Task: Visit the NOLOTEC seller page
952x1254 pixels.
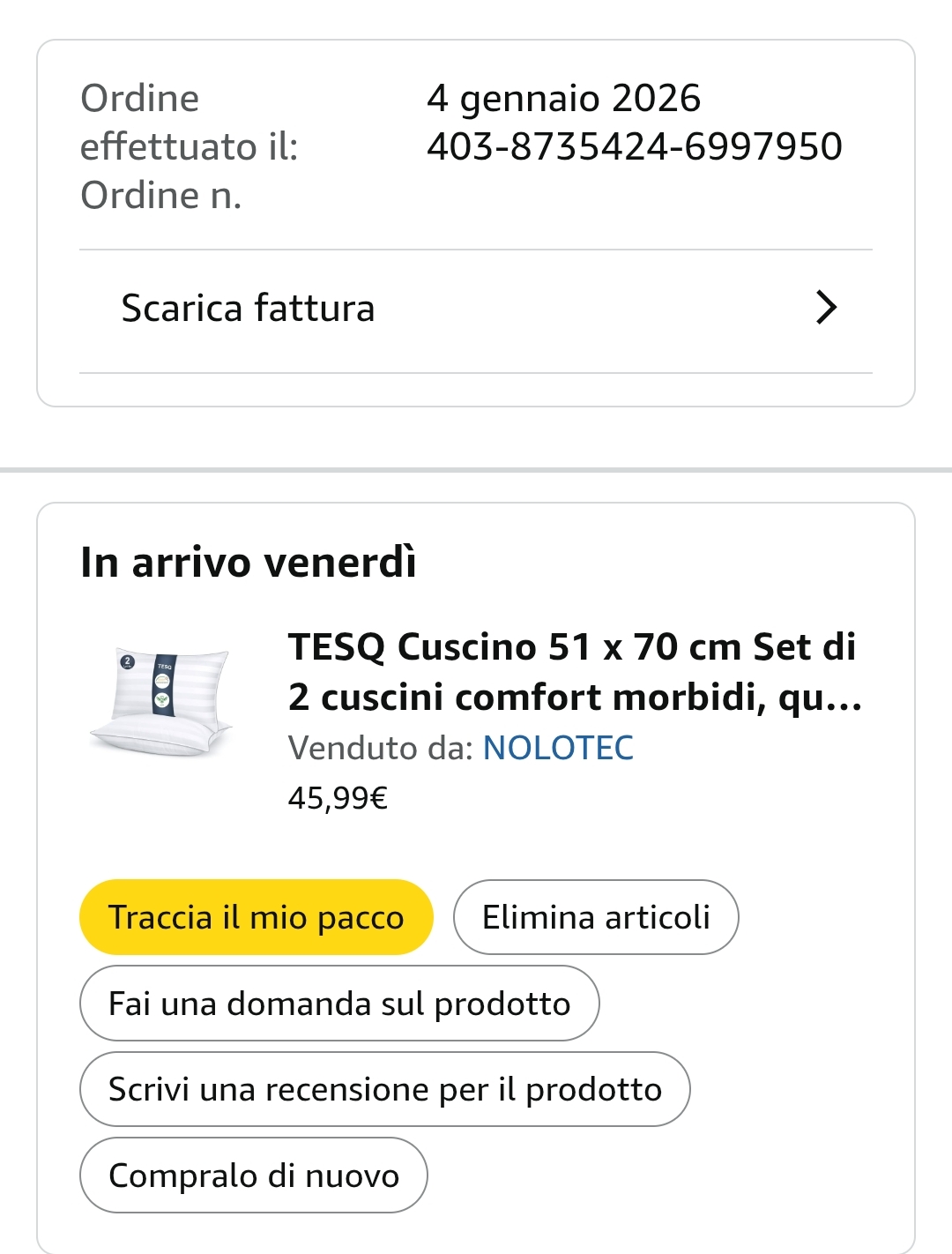Action: (558, 748)
